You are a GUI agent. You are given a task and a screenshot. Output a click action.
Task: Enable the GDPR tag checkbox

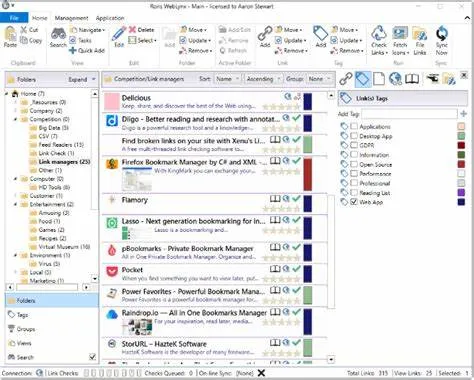354,145
